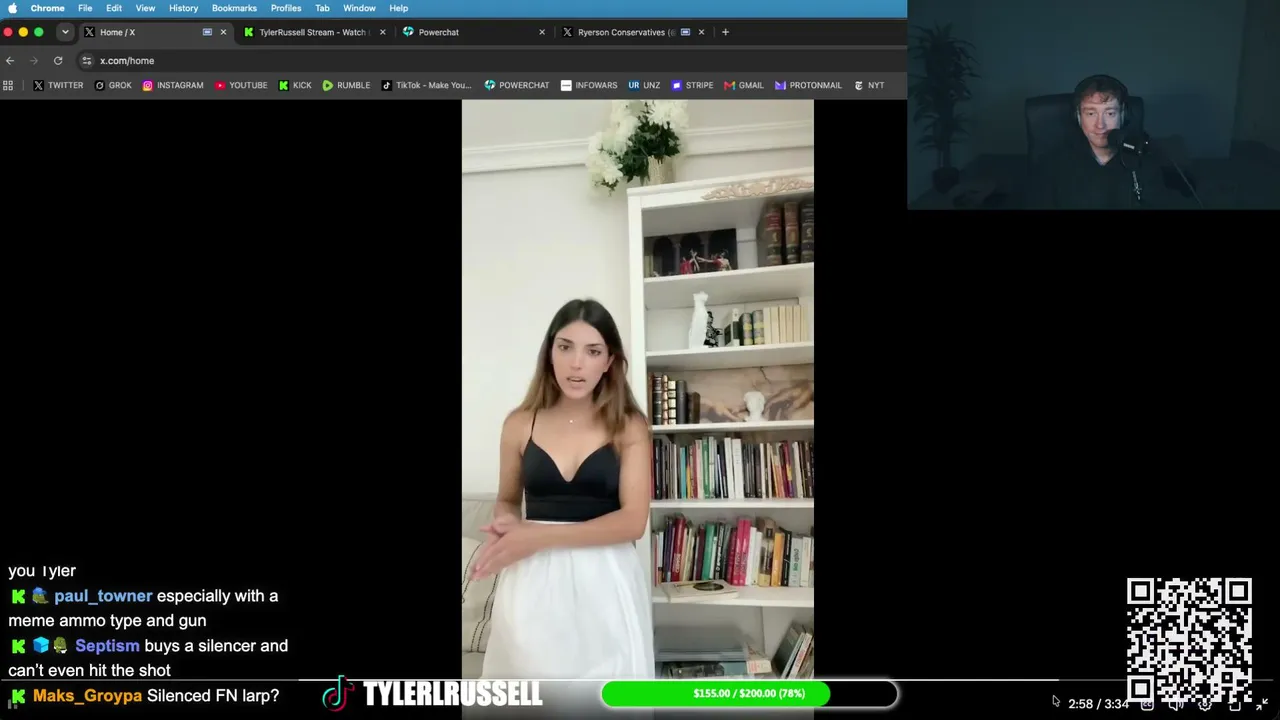Toggle media indicator on Home / X tab
Image resolution: width=1280 pixels, height=720 pixels.
[x=207, y=32]
